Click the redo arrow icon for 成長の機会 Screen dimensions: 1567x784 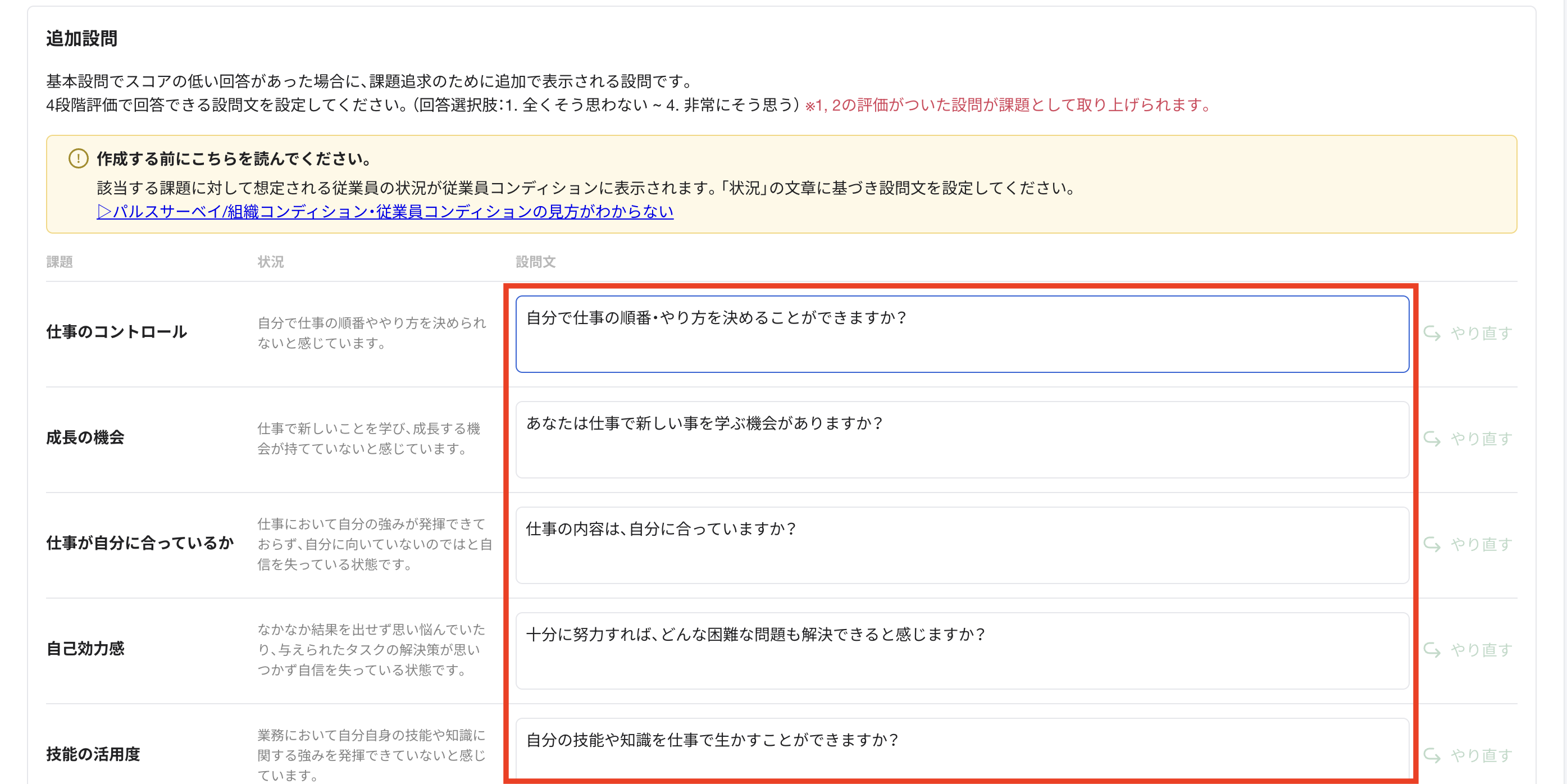(1432, 439)
